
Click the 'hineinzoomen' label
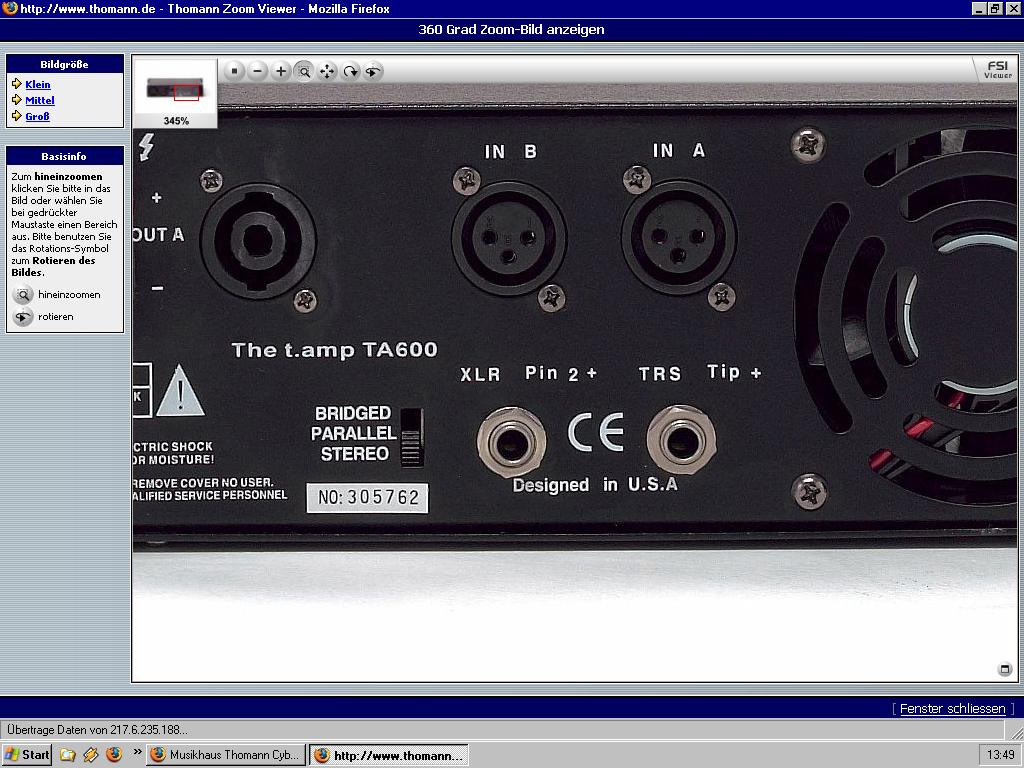click(69, 295)
